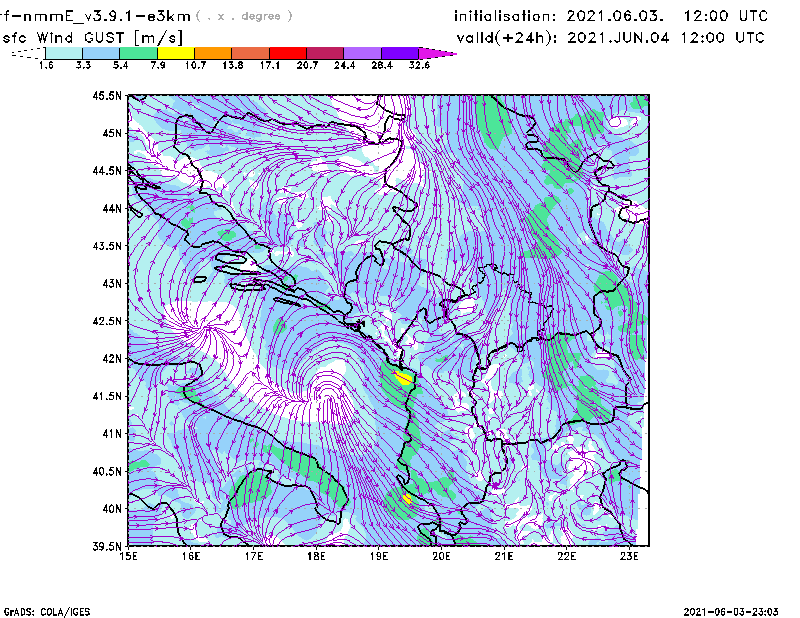Image resolution: width=800 pixels, height=618 pixels.
Task: Click the 23E longitude label
Action: (629, 556)
